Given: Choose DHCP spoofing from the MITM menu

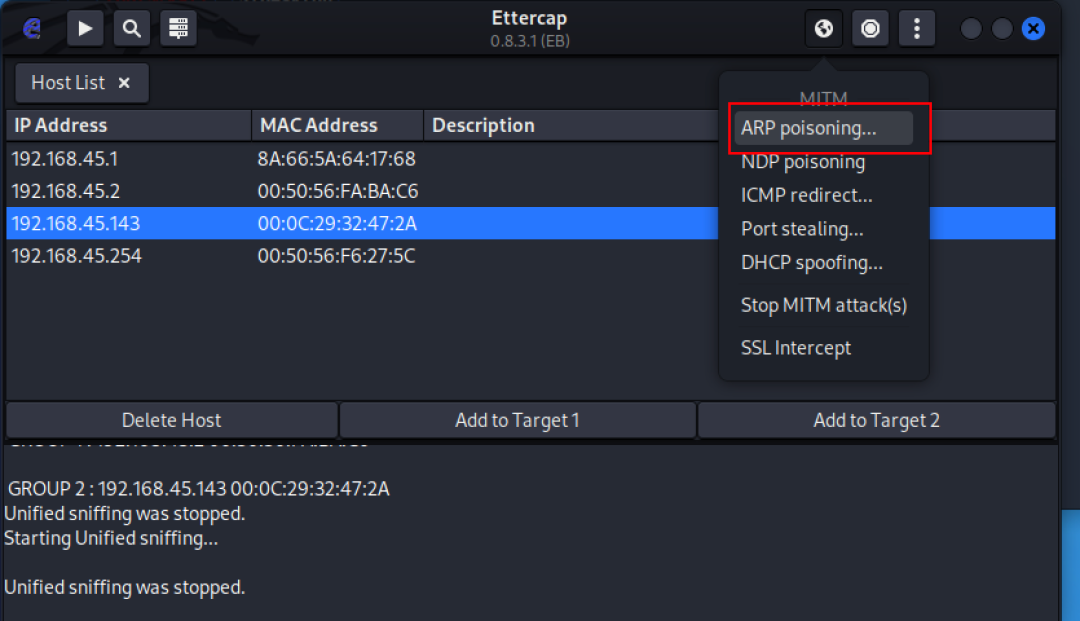Looking at the screenshot, I should point(812,262).
